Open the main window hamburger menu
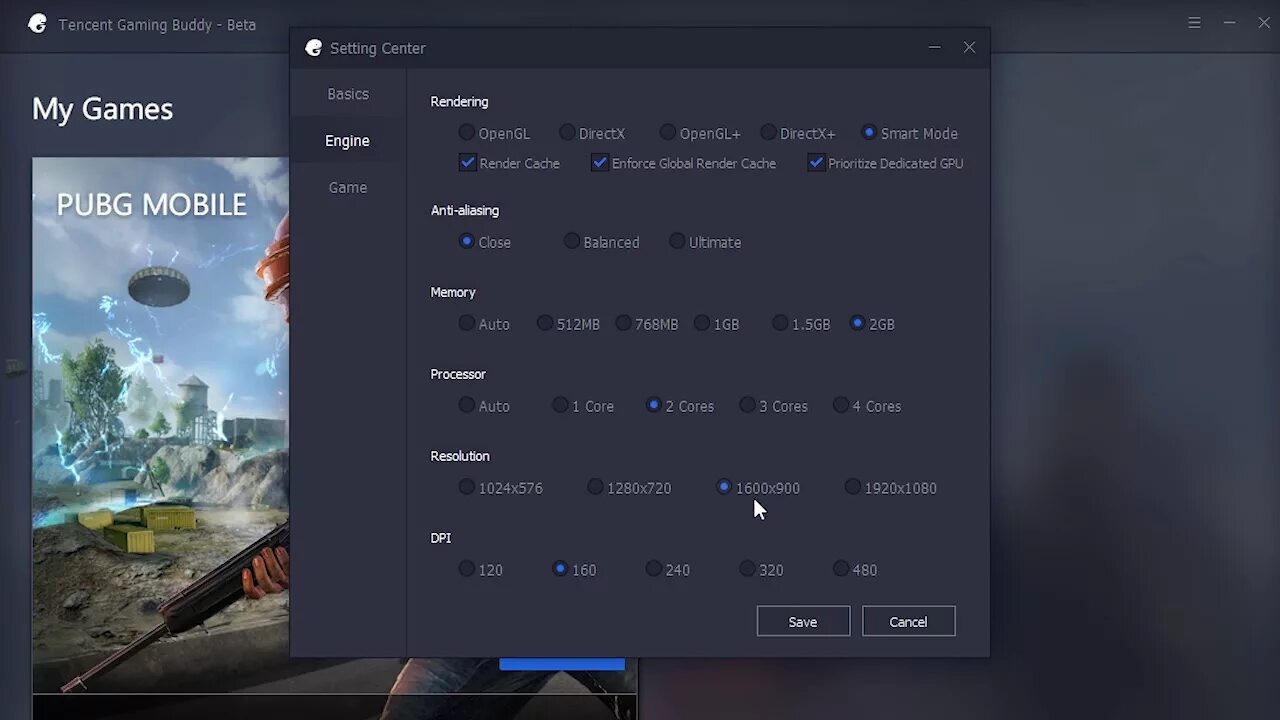The width and height of the screenshot is (1280, 720). pyautogui.click(x=1194, y=23)
